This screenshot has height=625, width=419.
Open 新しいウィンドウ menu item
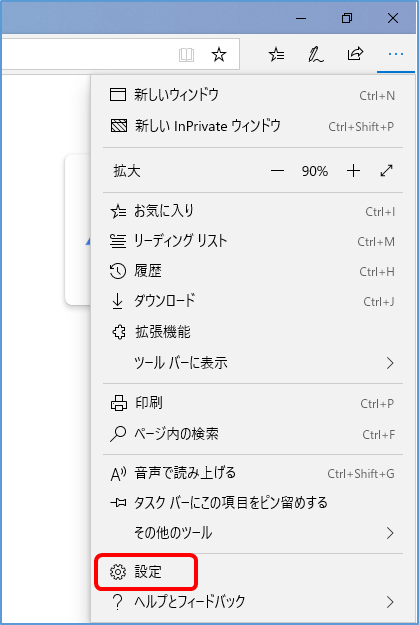[x=253, y=95]
